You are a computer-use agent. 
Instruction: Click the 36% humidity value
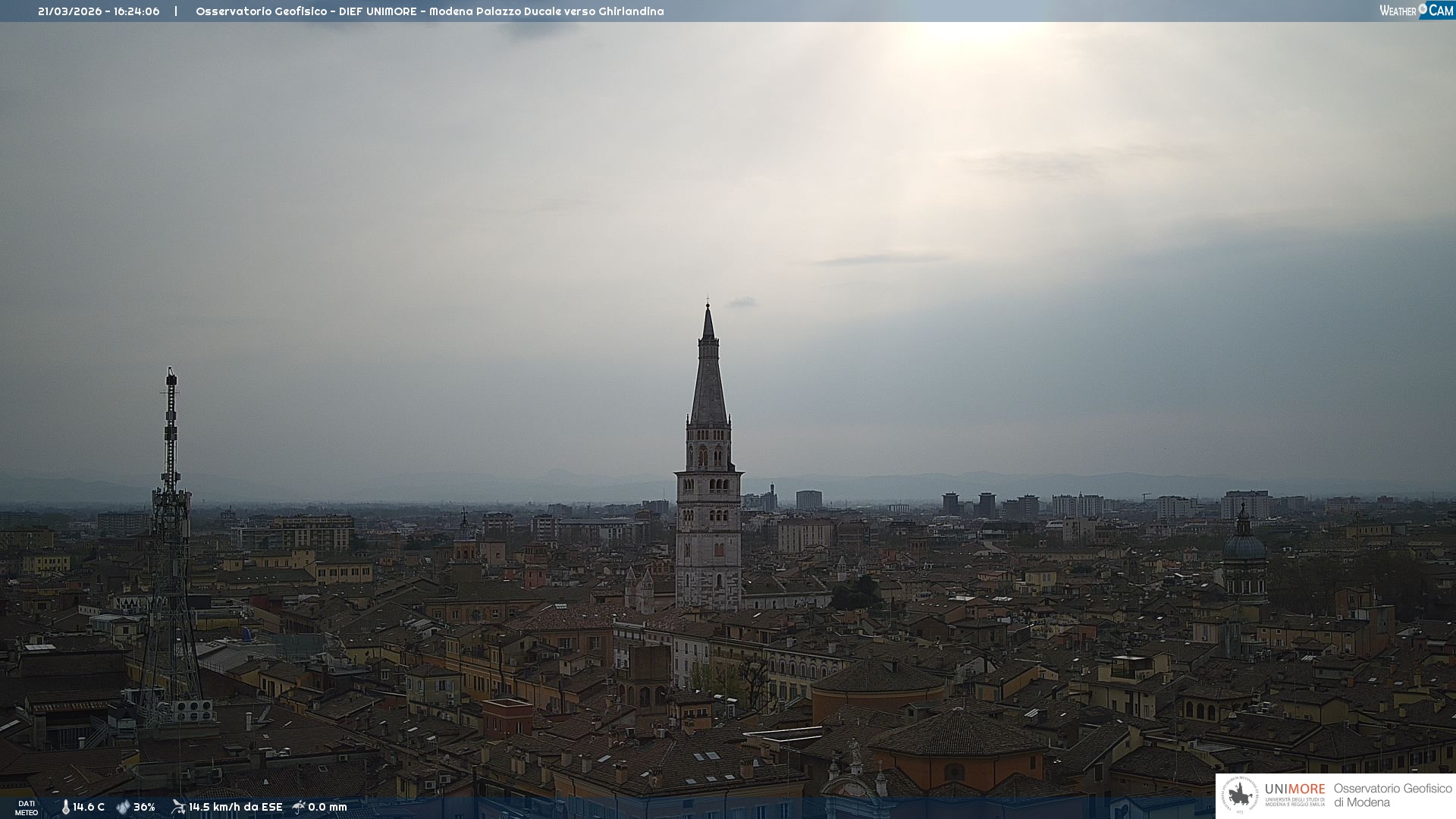(144, 807)
